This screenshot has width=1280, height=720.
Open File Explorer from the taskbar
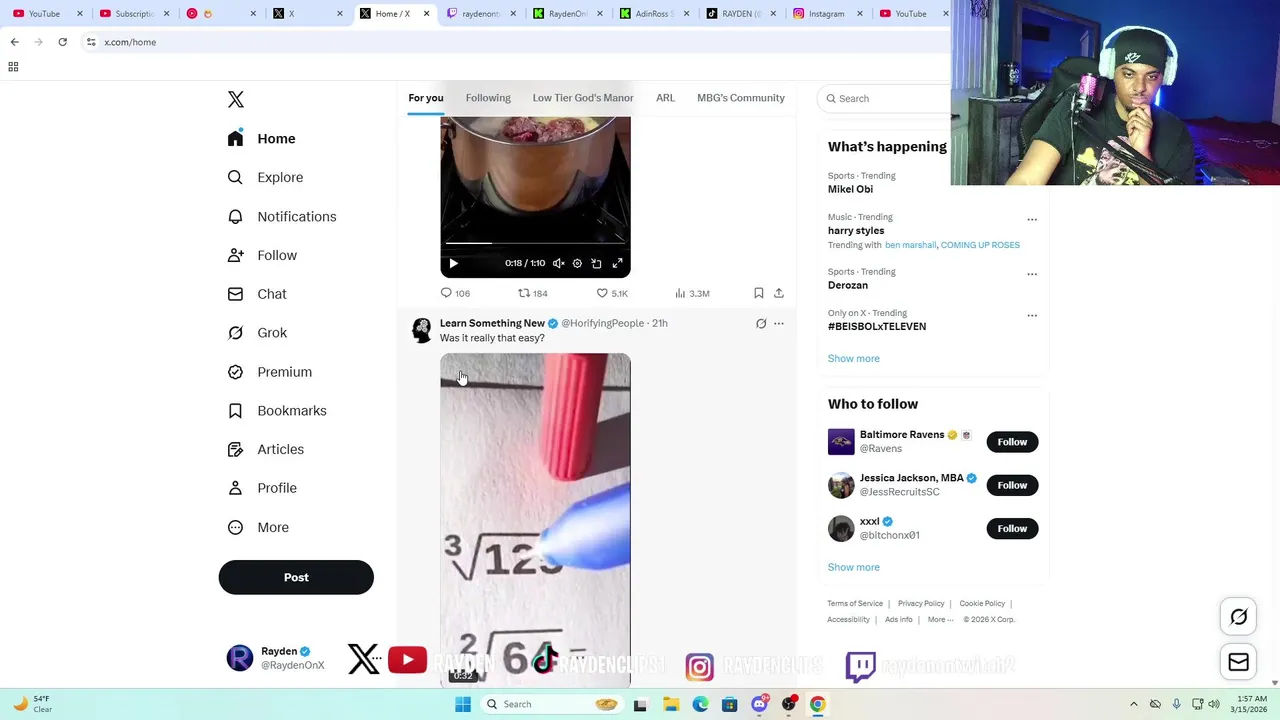coord(671,704)
